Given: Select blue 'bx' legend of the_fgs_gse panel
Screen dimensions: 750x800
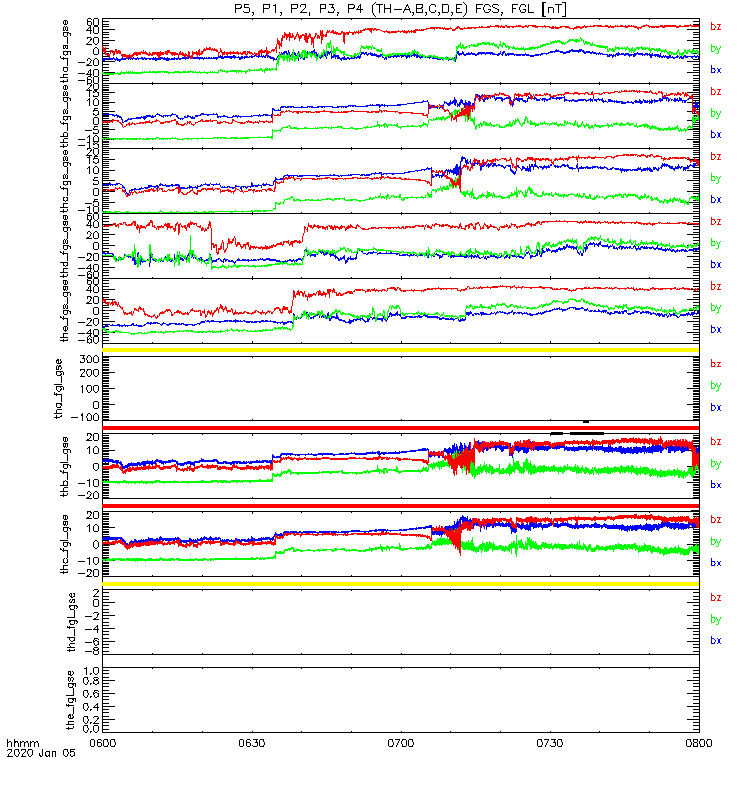Looking at the screenshot, I should pos(716,330).
